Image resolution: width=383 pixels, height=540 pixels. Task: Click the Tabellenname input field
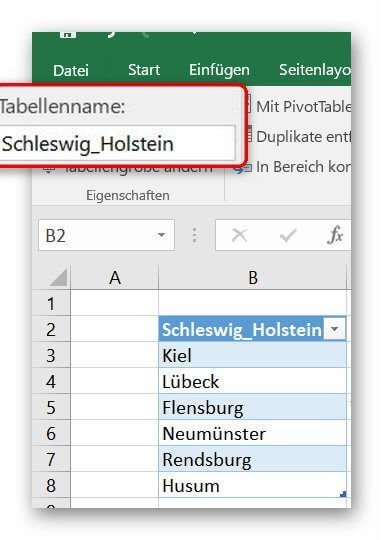click(x=117, y=143)
